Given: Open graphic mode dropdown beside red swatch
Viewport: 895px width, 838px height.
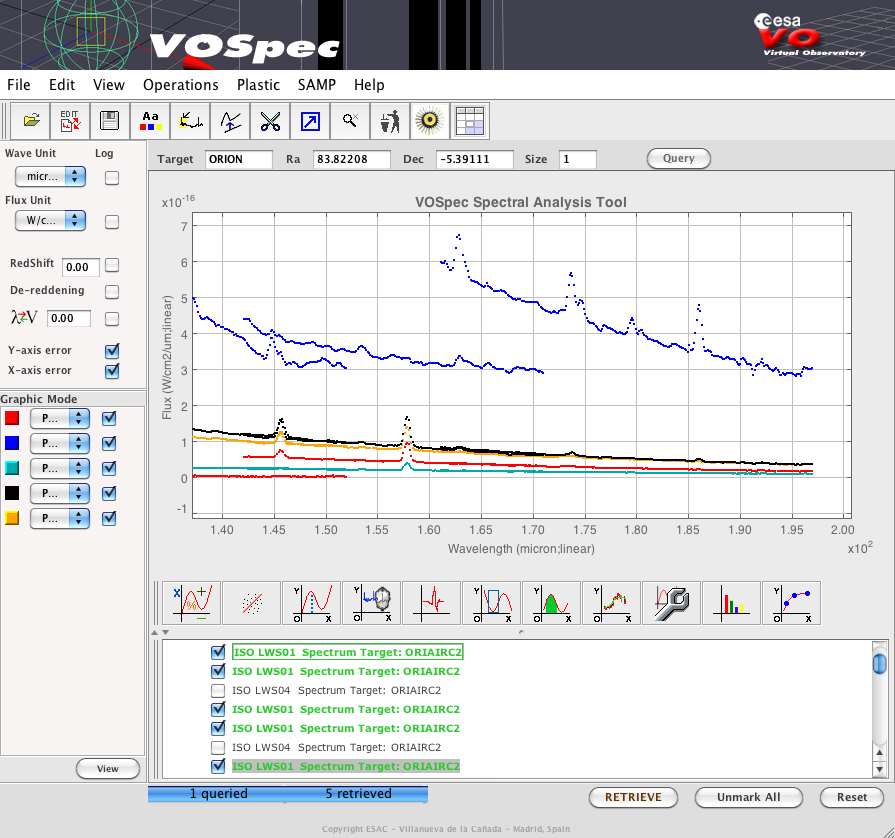Looking at the screenshot, I should click(x=60, y=418).
